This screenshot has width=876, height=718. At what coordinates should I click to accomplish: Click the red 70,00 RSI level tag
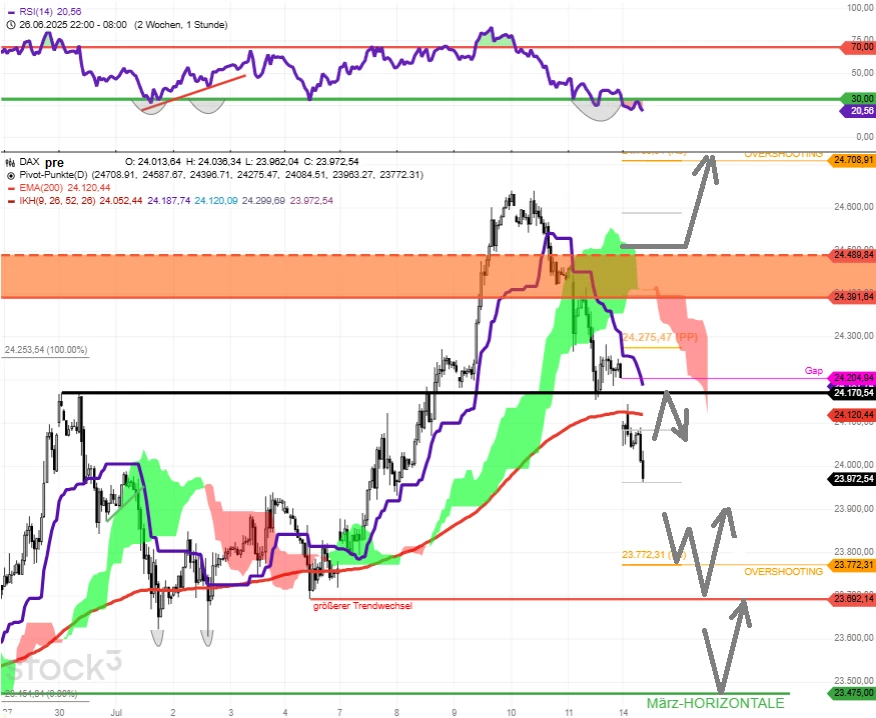860,47
